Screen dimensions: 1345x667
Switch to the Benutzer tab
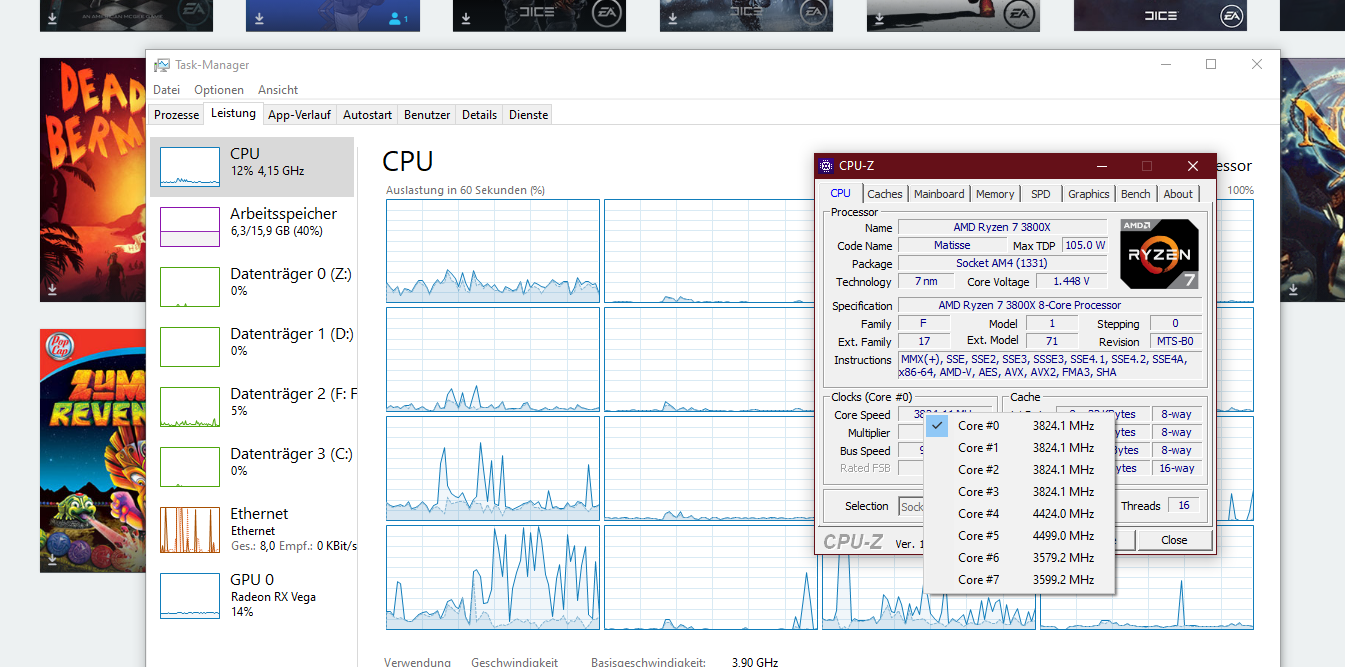pos(427,115)
